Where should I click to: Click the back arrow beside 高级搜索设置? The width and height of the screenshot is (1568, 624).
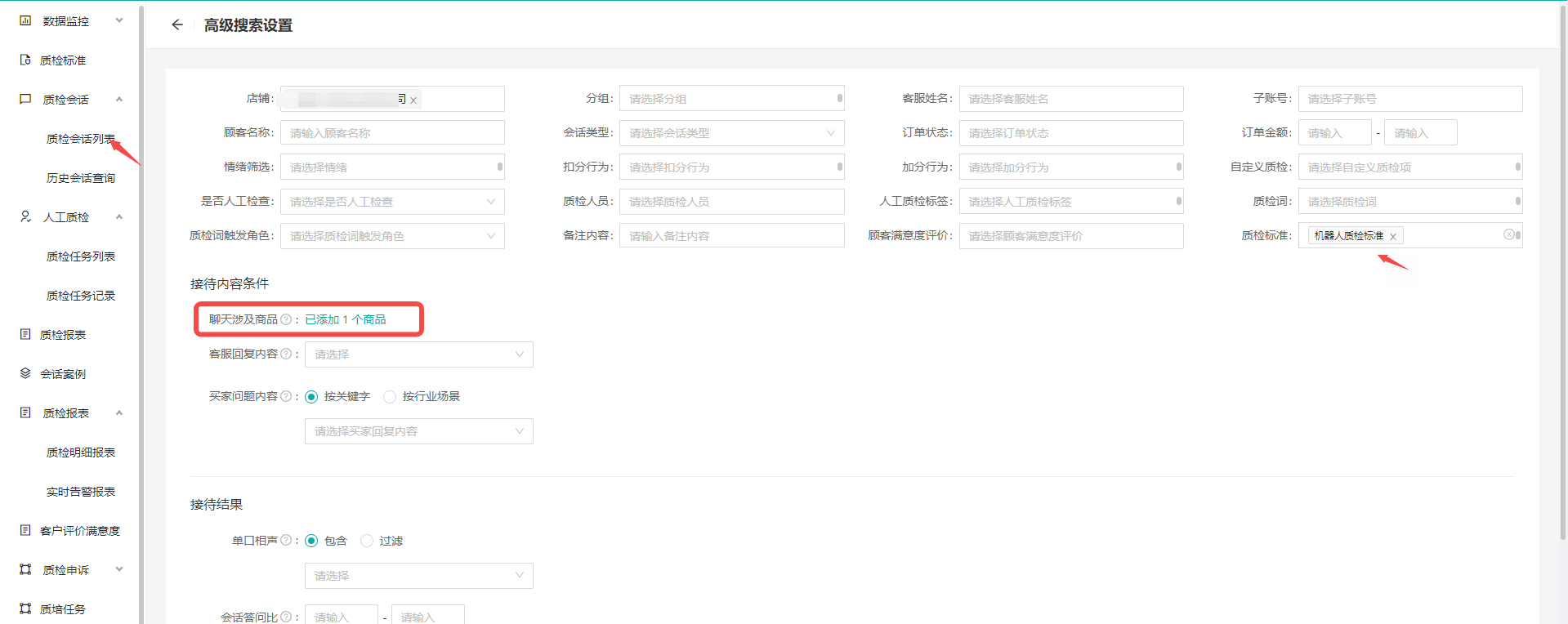pos(177,25)
